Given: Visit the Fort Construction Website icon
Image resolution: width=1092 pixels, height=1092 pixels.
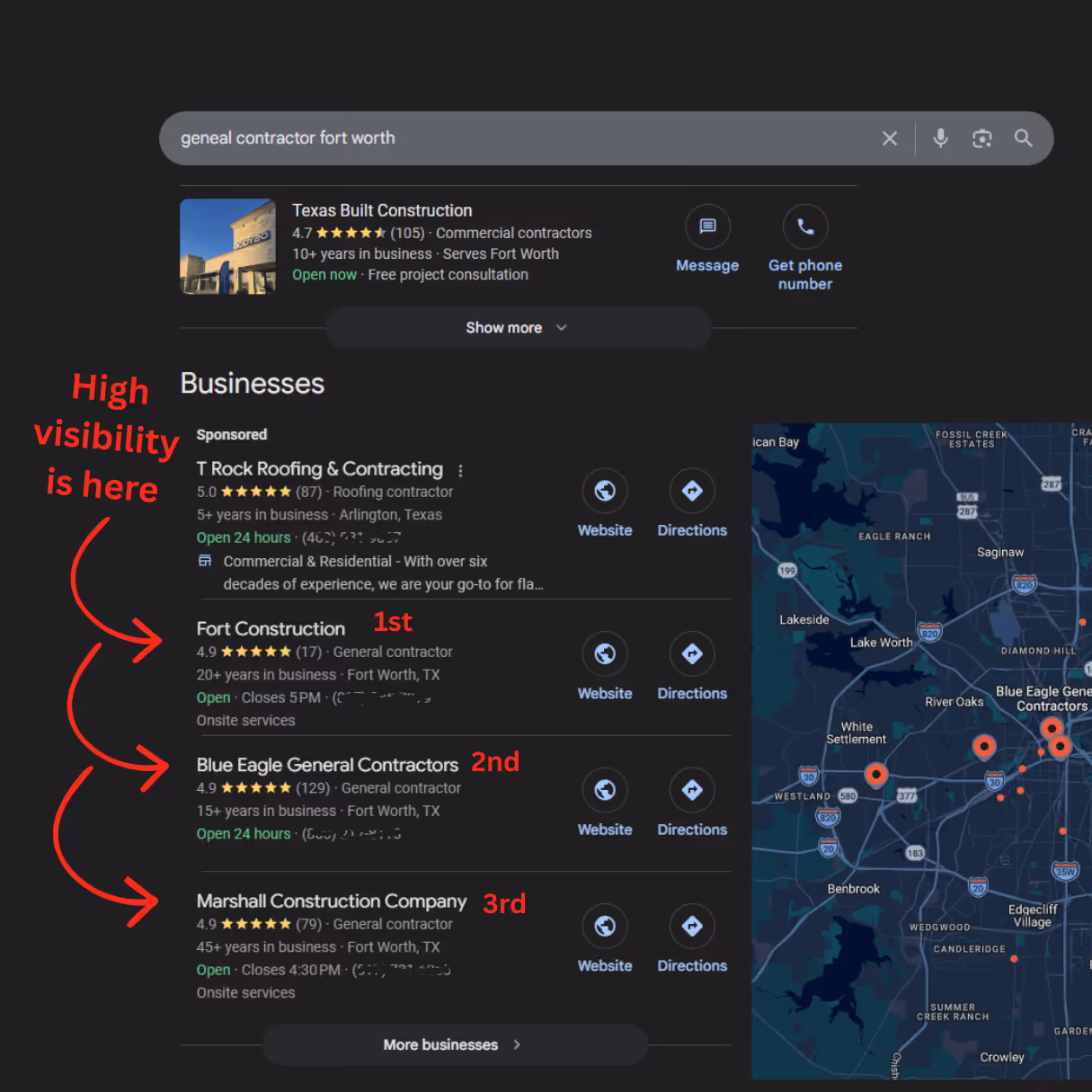Looking at the screenshot, I should click(605, 654).
